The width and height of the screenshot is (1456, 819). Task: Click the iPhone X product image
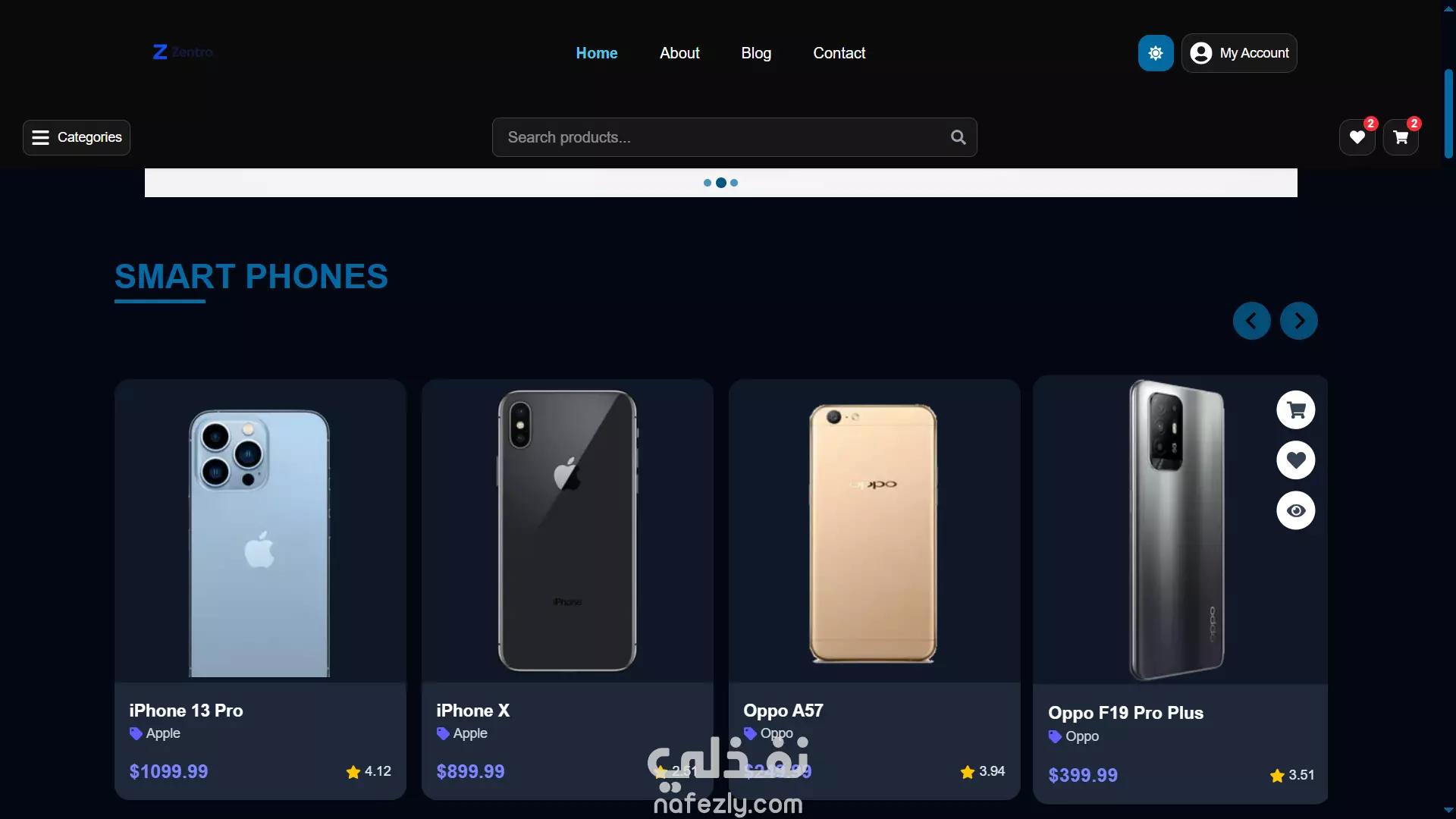(x=567, y=531)
